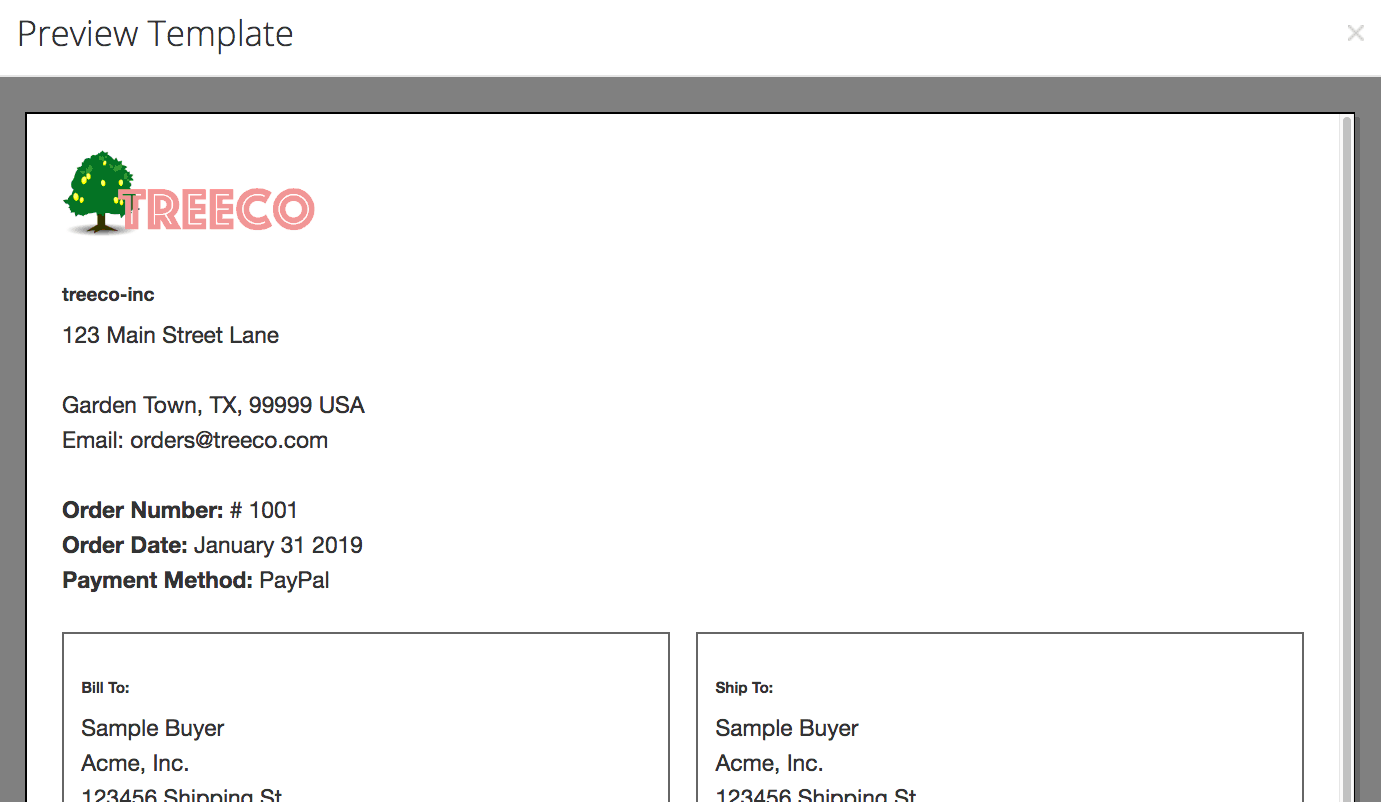Click the TreeCo tree logo image
This screenshot has height=802, width=1381.
pos(98,193)
